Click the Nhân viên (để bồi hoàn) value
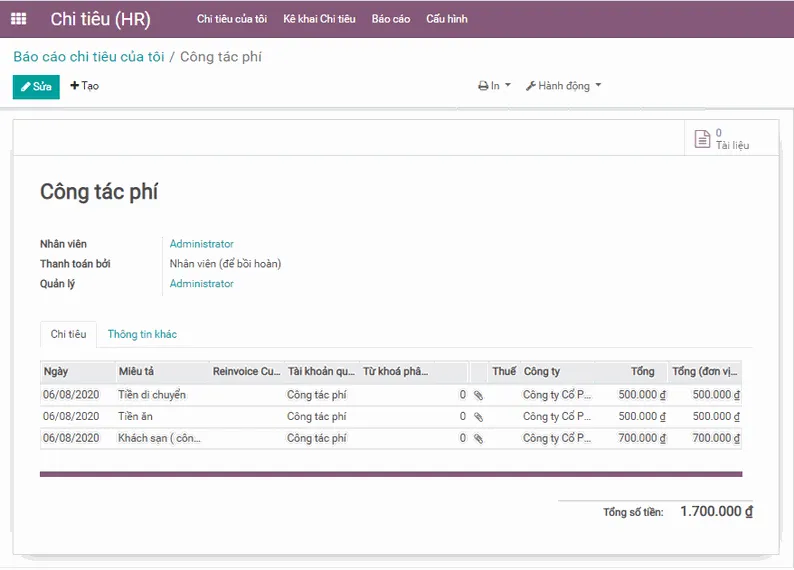 point(225,264)
